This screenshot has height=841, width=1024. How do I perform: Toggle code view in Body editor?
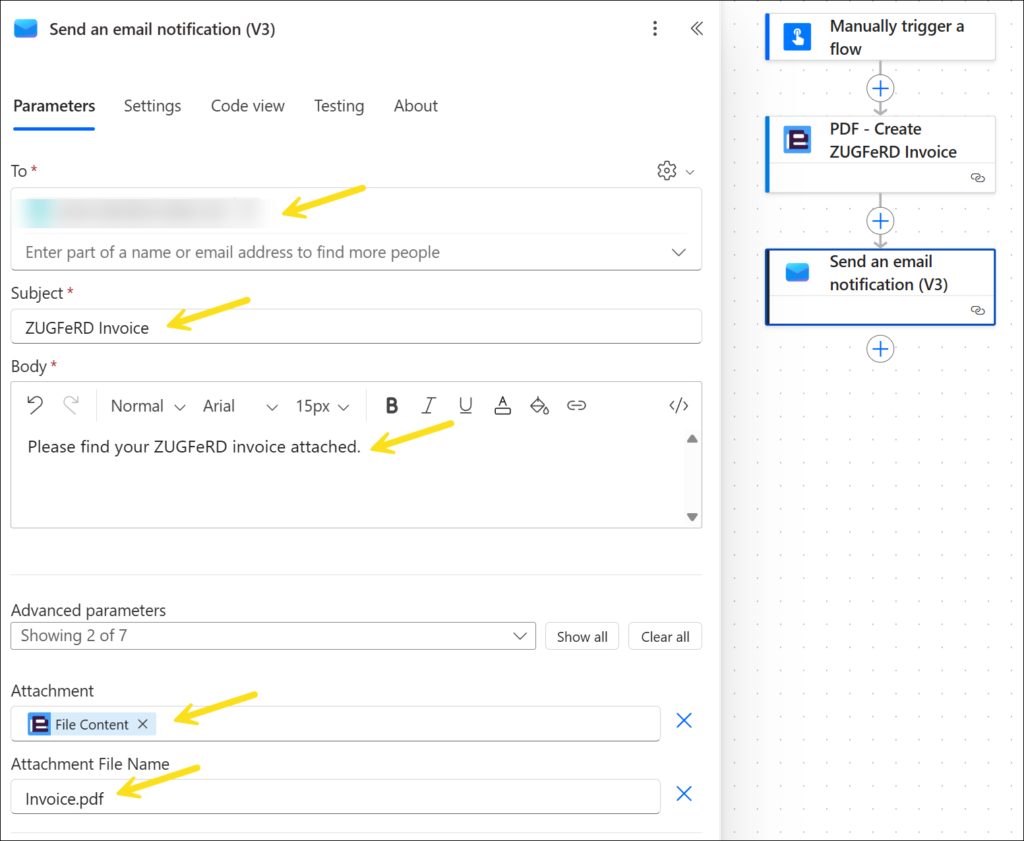click(678, 406)
